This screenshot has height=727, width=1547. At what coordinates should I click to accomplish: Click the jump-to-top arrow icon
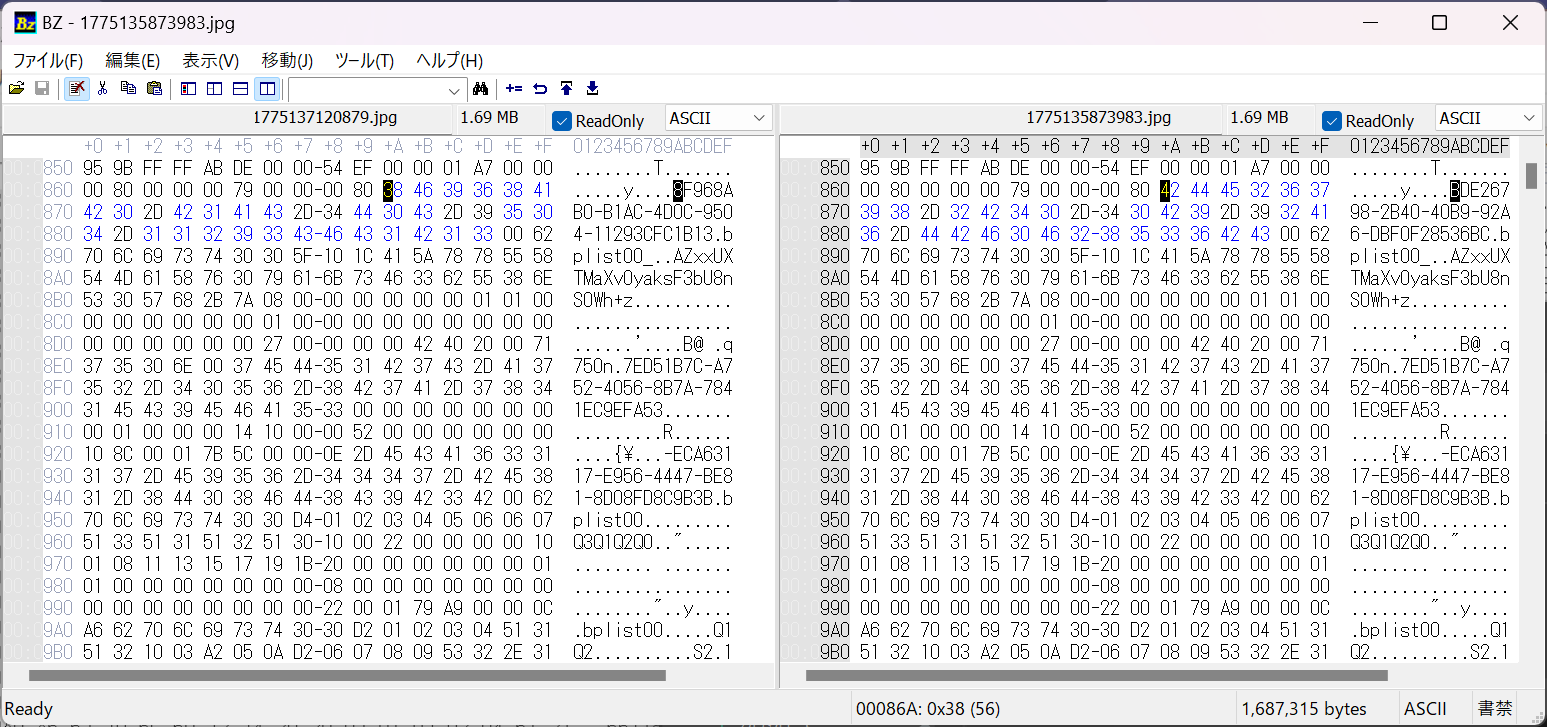point(566,89)
